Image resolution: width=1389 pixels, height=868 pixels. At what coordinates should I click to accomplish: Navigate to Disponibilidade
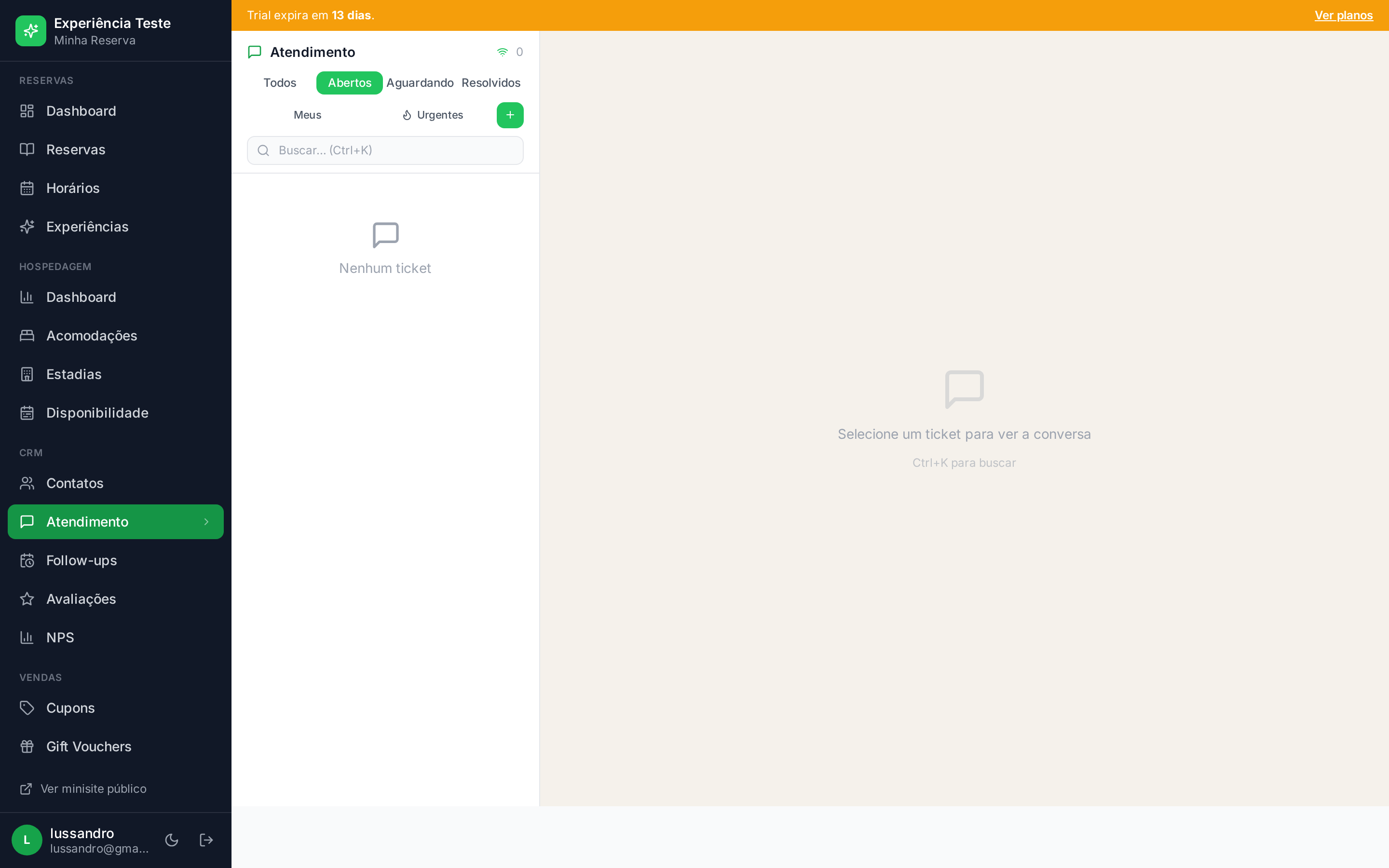tap(115, 412)
